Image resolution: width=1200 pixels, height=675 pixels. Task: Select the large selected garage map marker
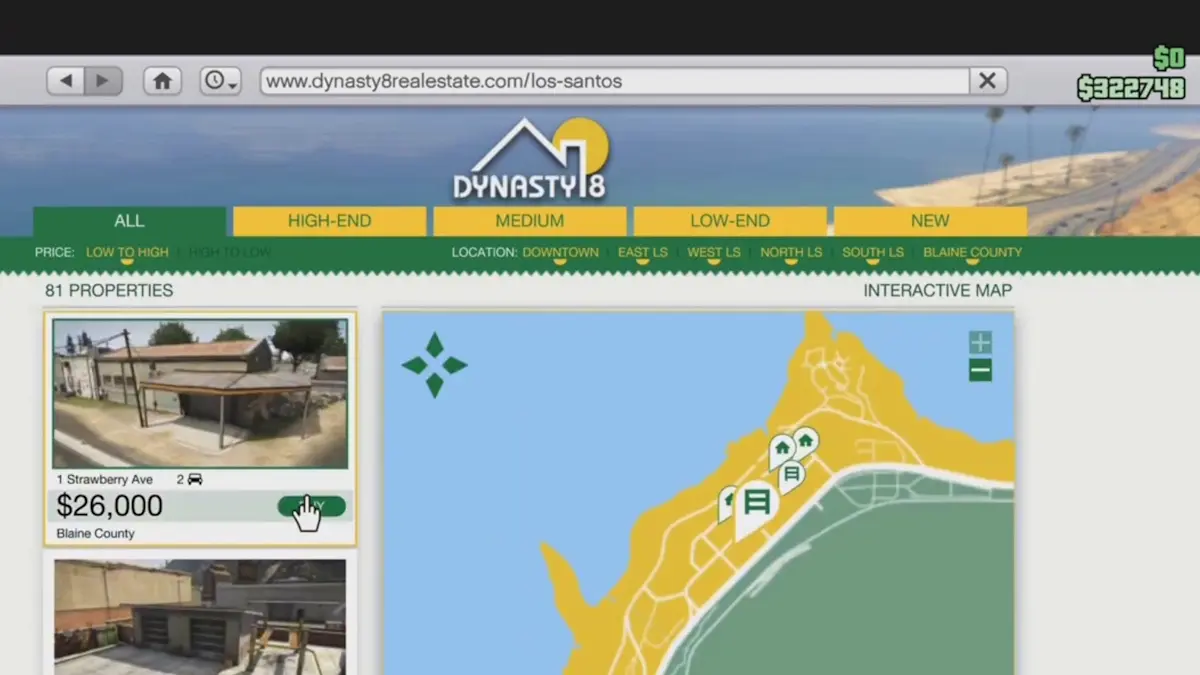(x=757, y=505)
